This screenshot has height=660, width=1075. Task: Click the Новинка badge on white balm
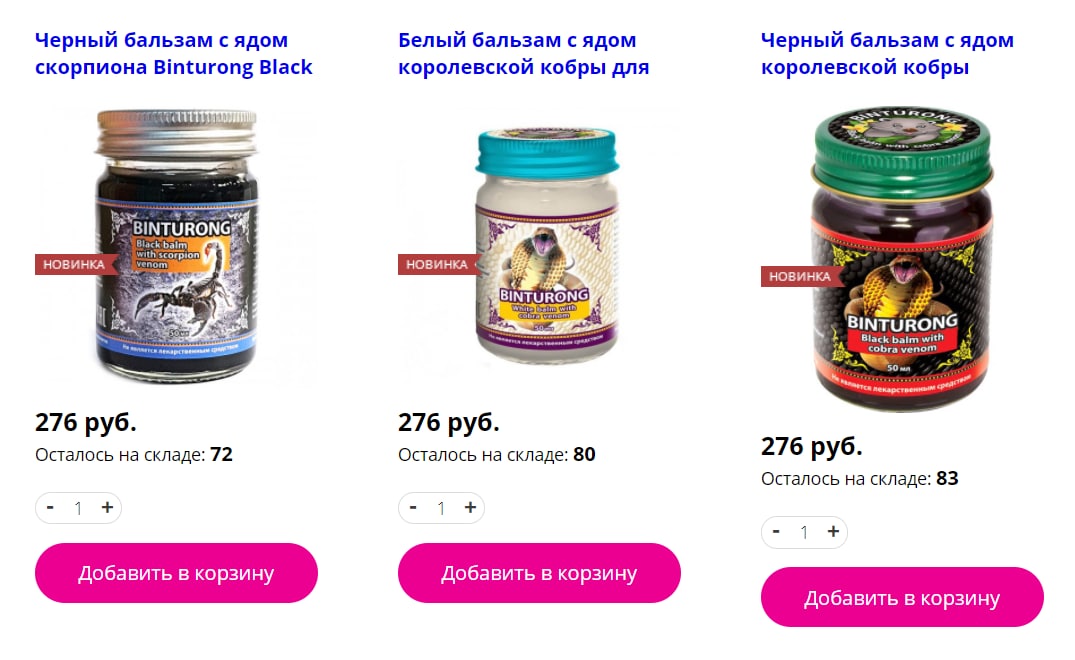437,265
